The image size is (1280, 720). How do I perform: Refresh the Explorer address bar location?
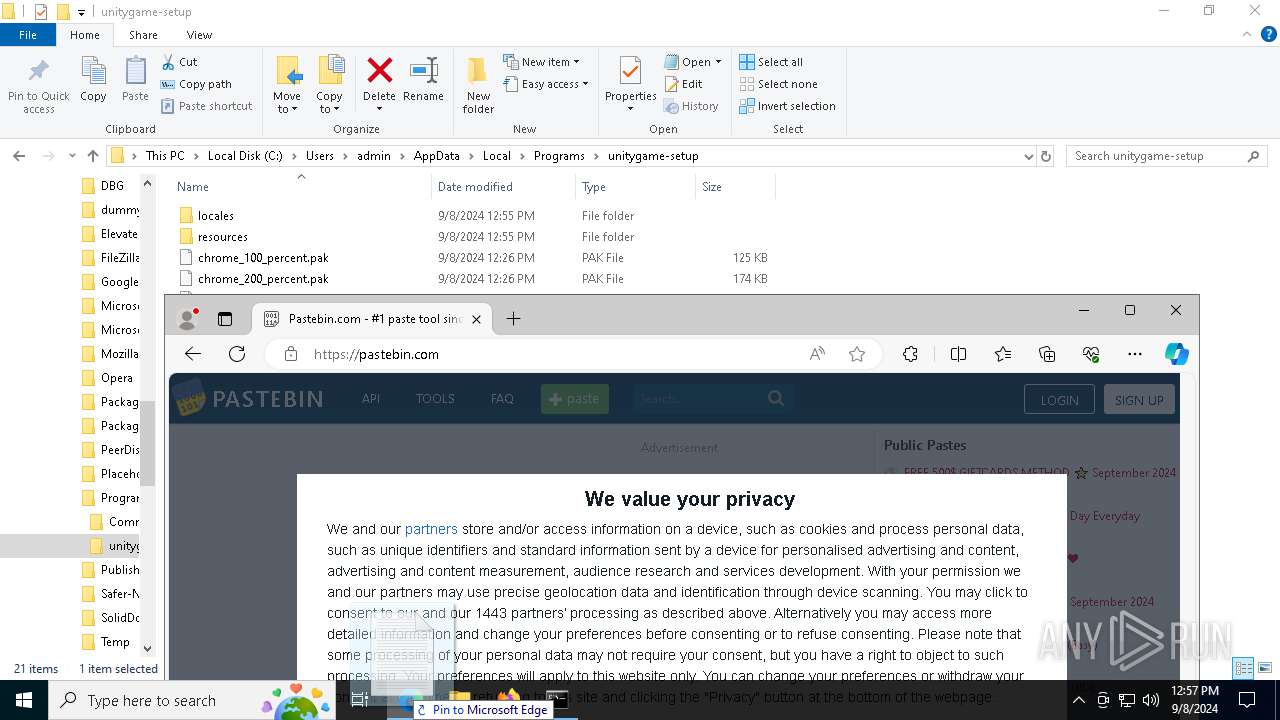[1046, 156]
